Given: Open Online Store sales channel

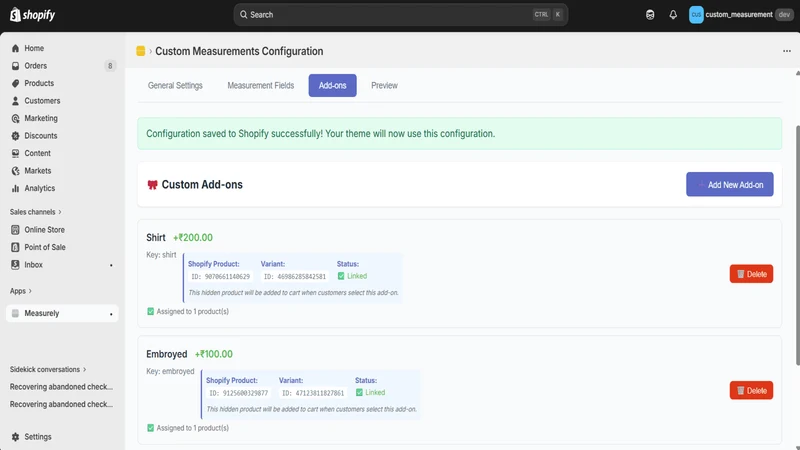Looking at the screenshot, I should [x=44, y=230].
